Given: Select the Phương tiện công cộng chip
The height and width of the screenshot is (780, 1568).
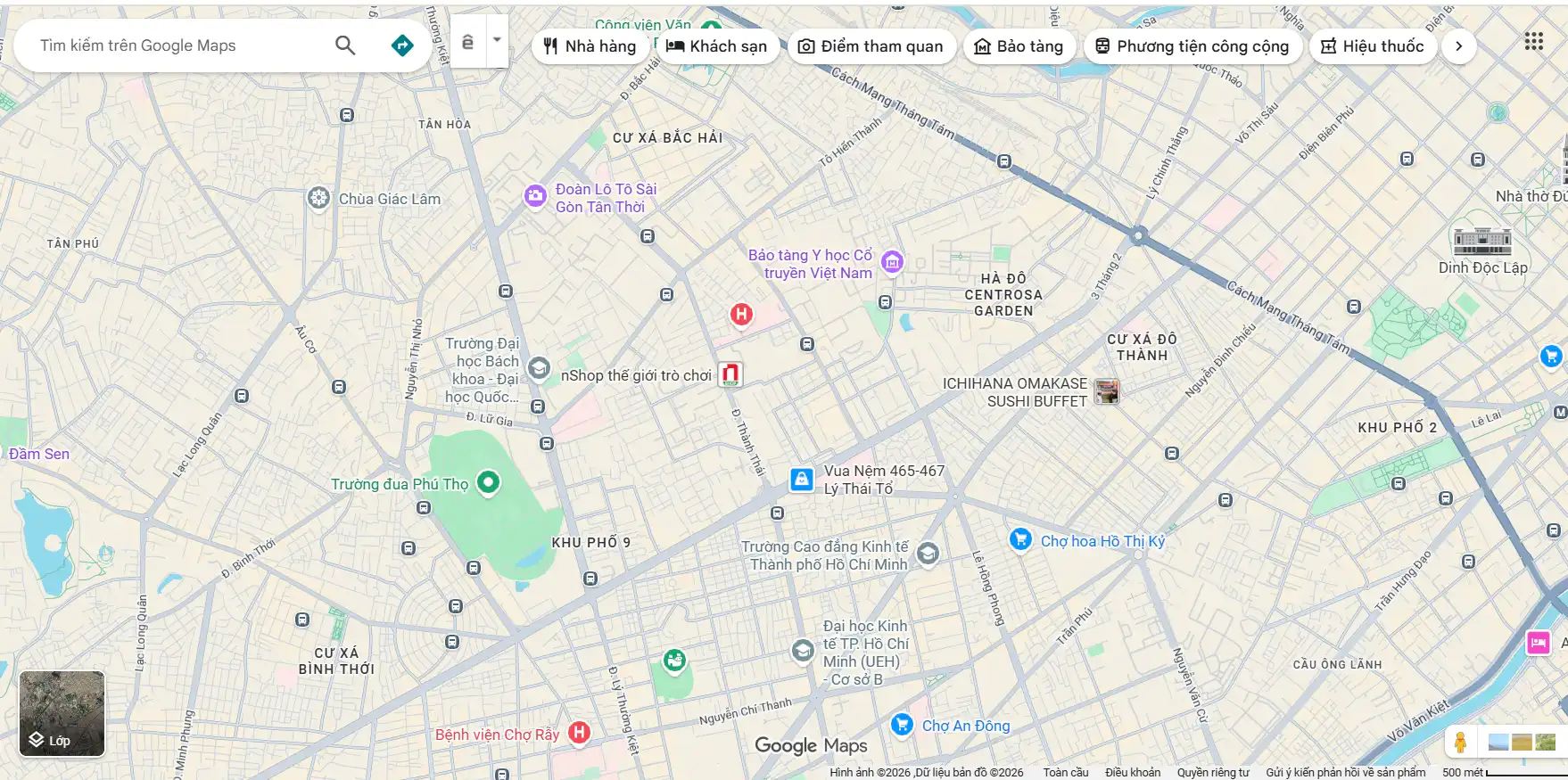Looking at the screenshot, I should pos(1193,46).
